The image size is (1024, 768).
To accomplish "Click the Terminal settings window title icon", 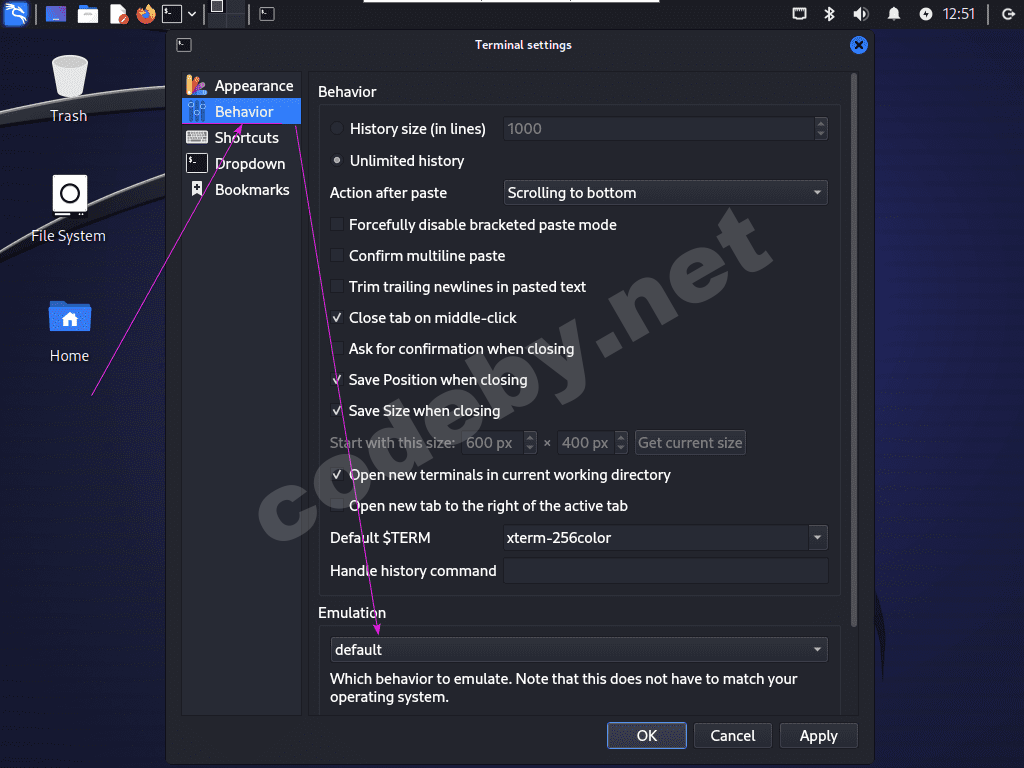I will coord(184,44).
